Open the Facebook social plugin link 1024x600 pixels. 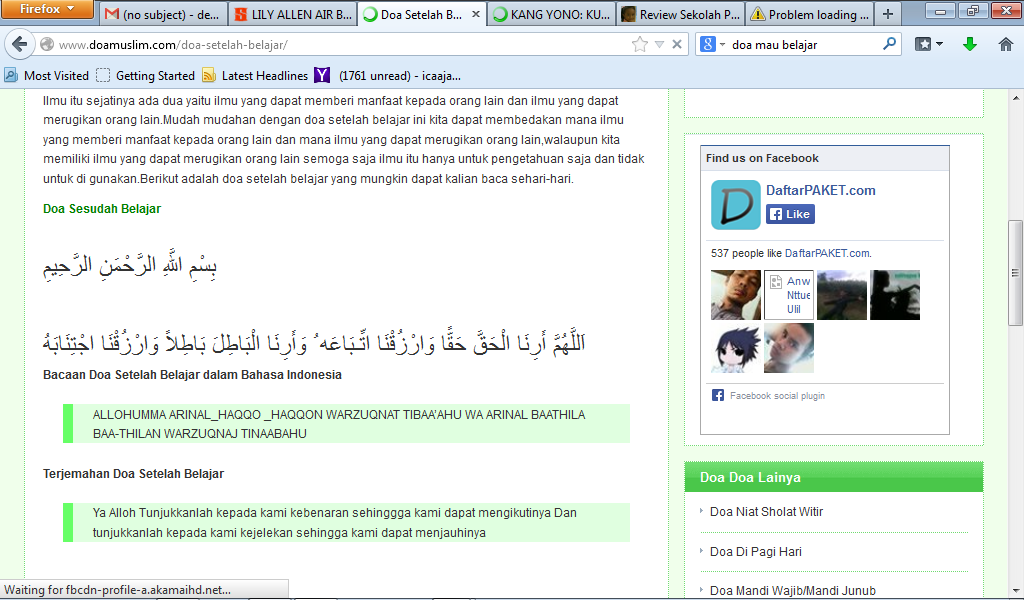point(777,396)
